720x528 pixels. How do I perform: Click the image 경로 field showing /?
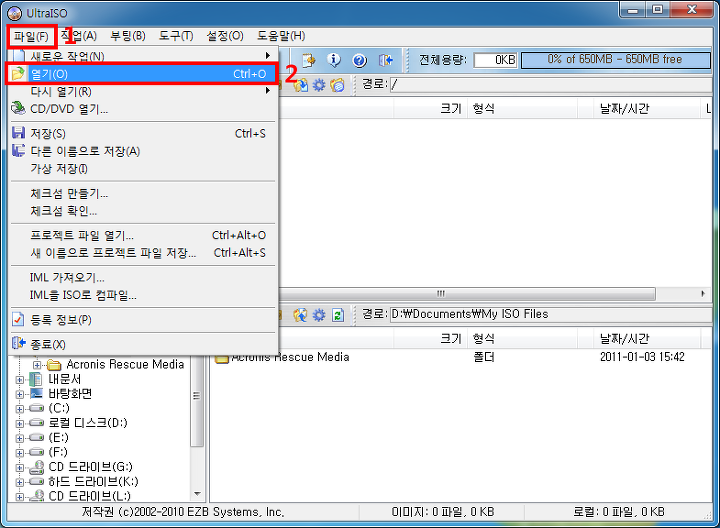pos(551,84)
